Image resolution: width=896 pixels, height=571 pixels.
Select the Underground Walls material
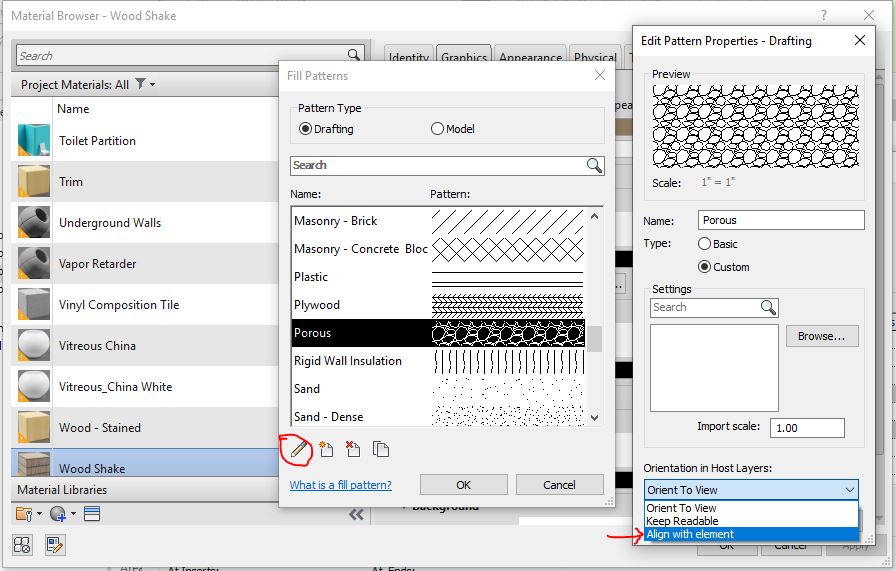pos(145,222)
